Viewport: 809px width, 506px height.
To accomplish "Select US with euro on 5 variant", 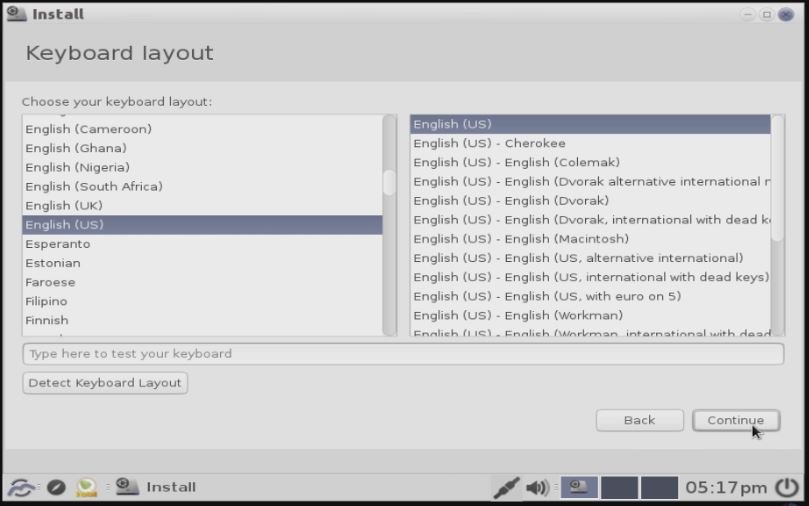I will tap(590, 296).
